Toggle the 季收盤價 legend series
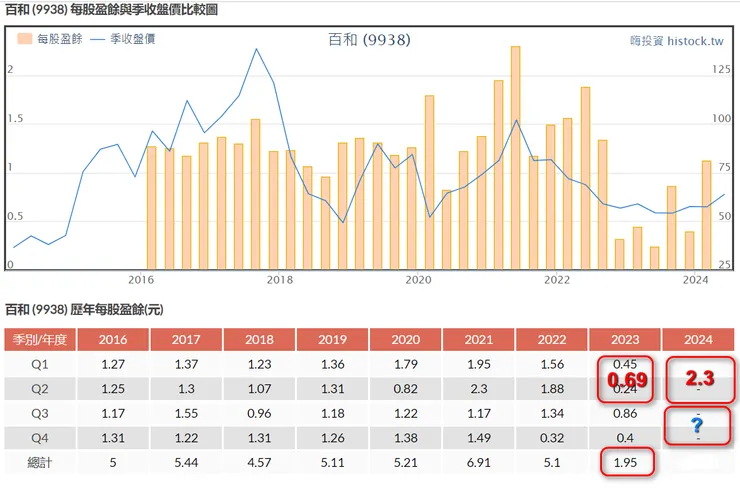 pos(123,39)
